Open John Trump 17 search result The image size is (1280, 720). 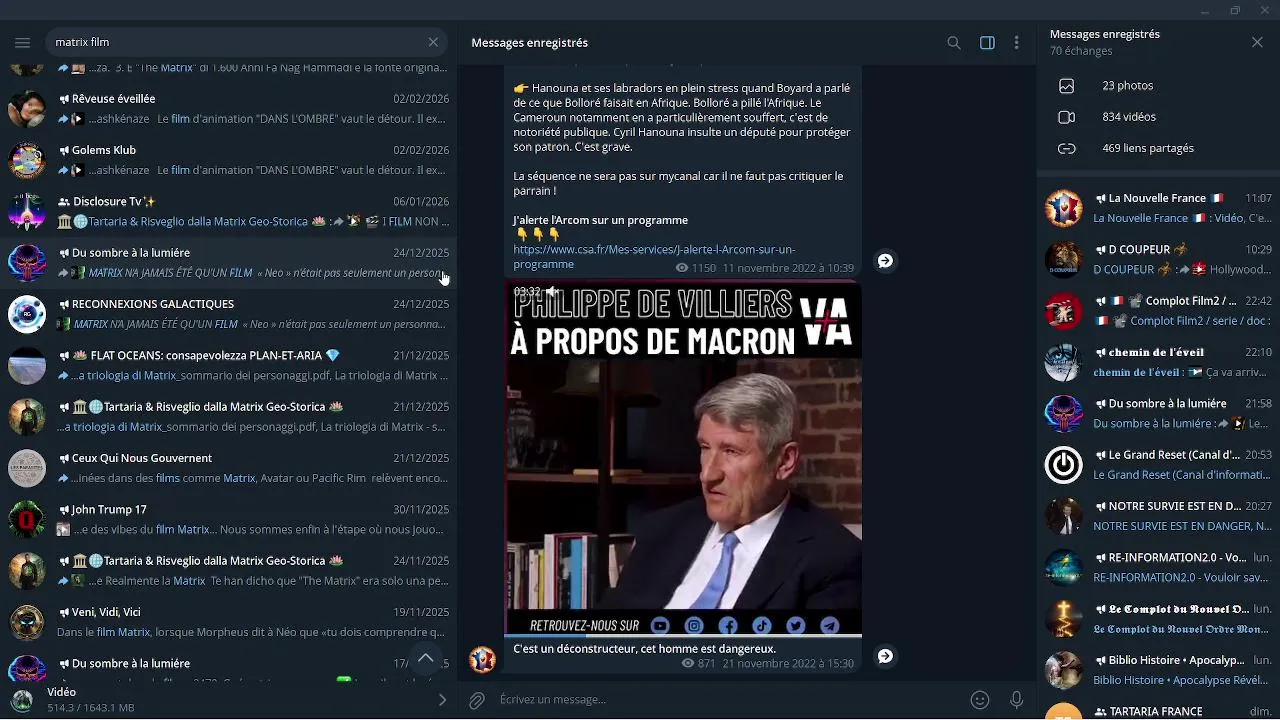(229, 519)
